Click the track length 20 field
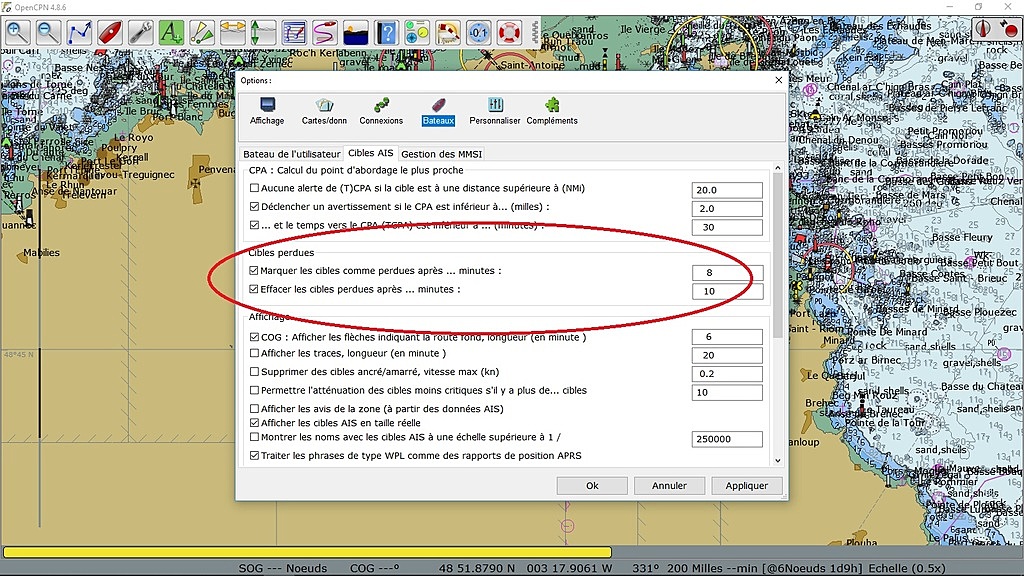Screen dimensions: 1024x576 [727, 355]
